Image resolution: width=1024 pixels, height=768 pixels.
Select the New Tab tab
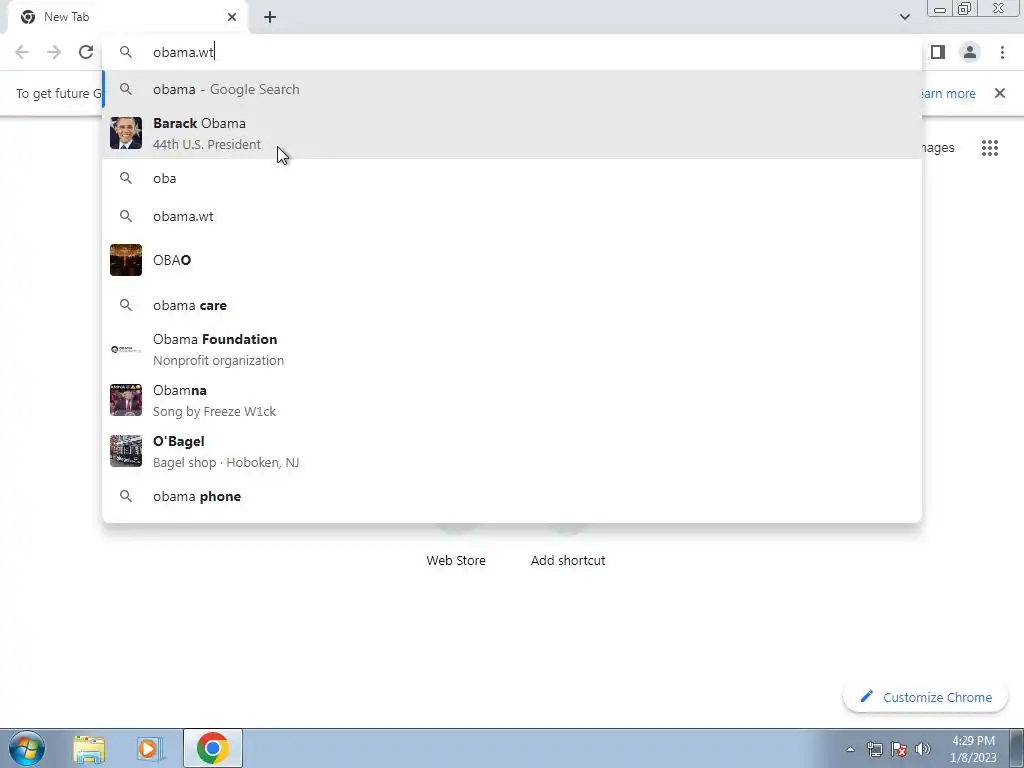(127, 17)
